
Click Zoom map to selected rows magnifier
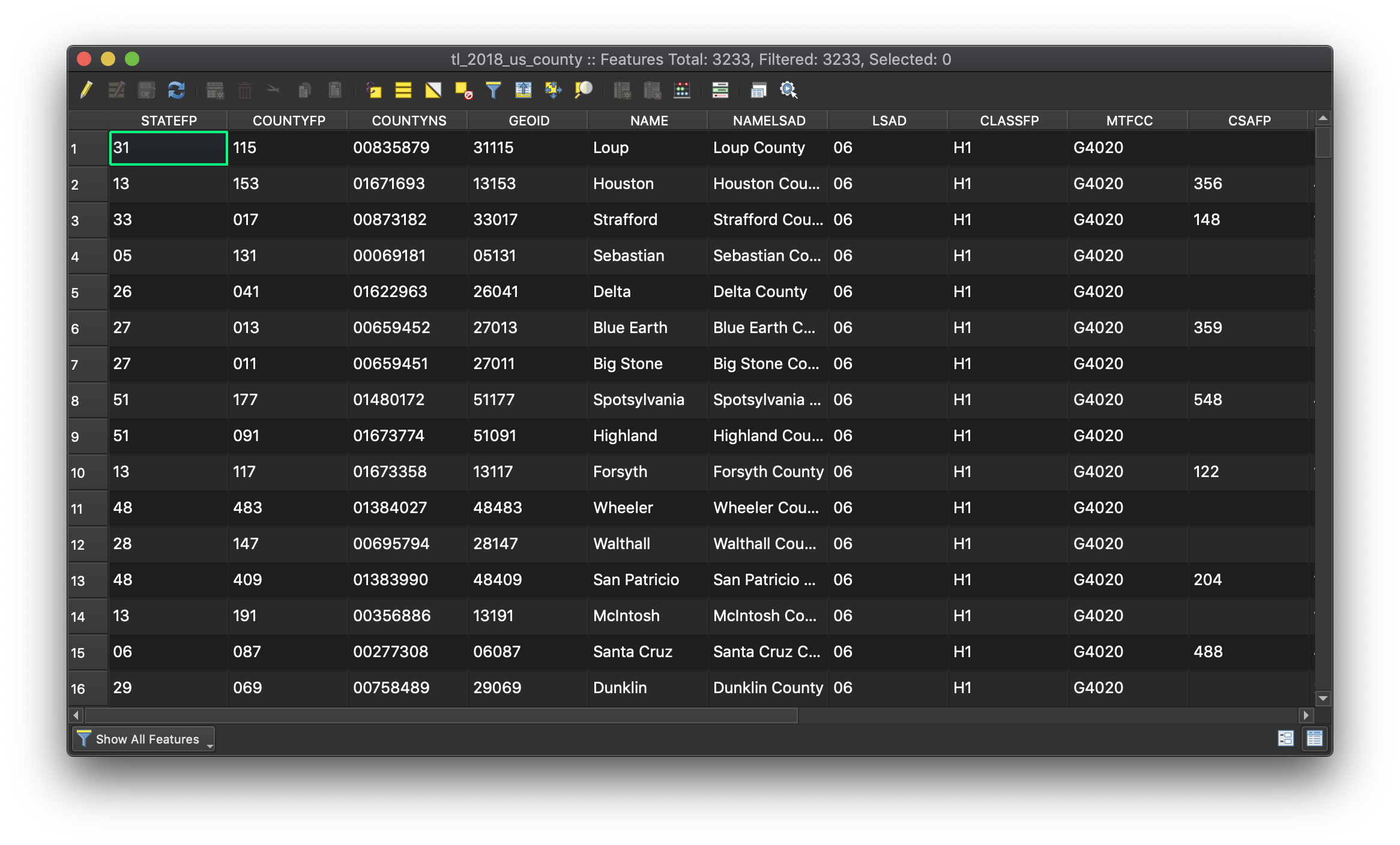584,91
